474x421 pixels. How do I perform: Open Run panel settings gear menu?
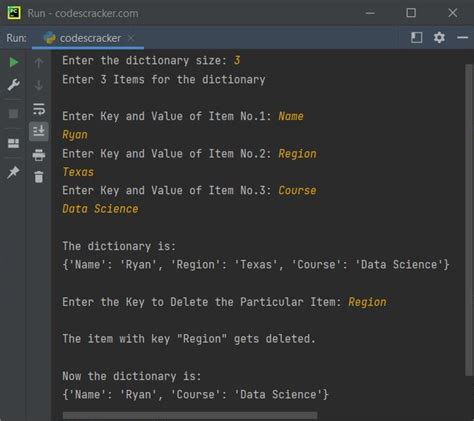439,38
